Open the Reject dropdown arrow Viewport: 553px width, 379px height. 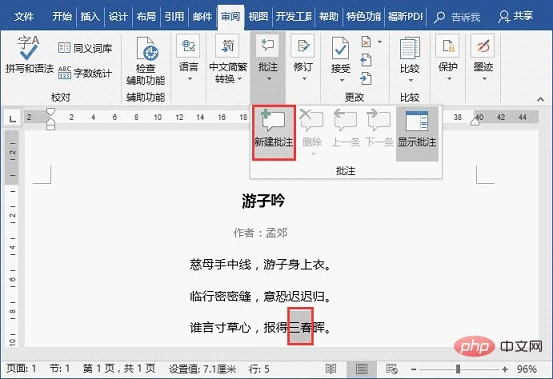(x=379, y=42)
